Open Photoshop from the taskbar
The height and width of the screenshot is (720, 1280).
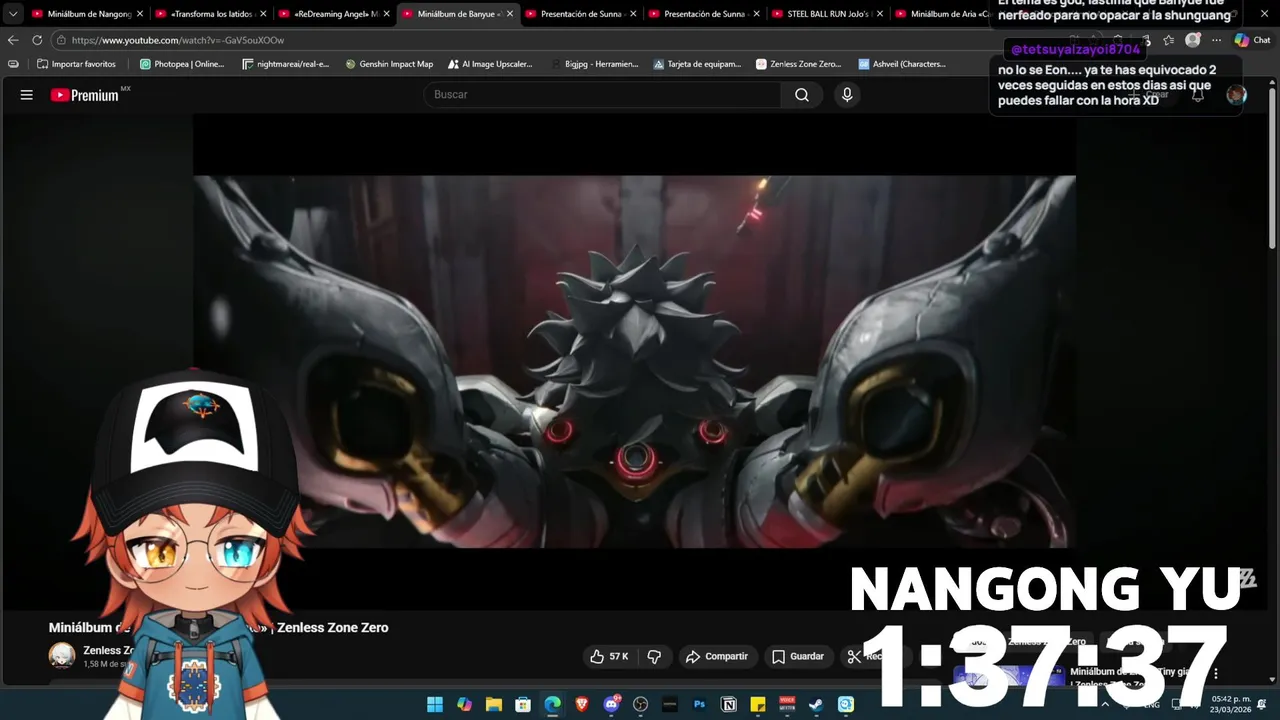coord(700,705)
